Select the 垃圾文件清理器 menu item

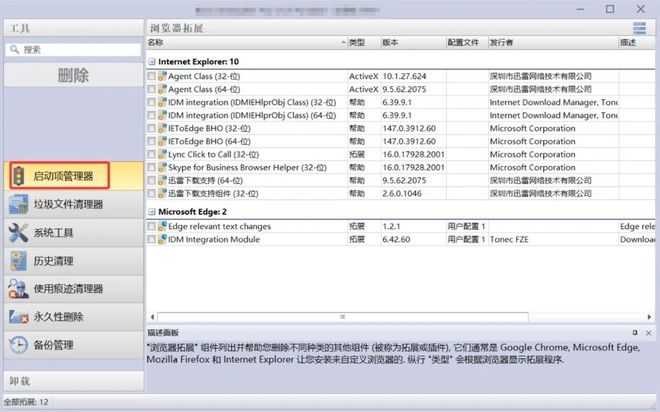(74, 205)
